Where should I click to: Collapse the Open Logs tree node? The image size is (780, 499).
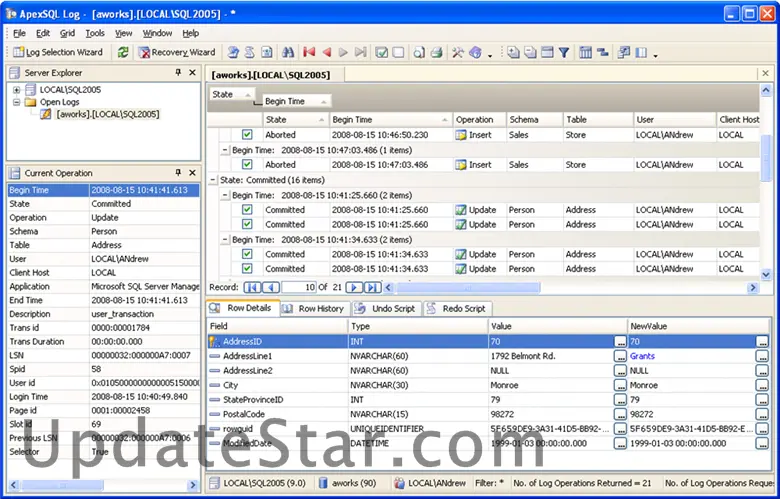pos(16,102)
